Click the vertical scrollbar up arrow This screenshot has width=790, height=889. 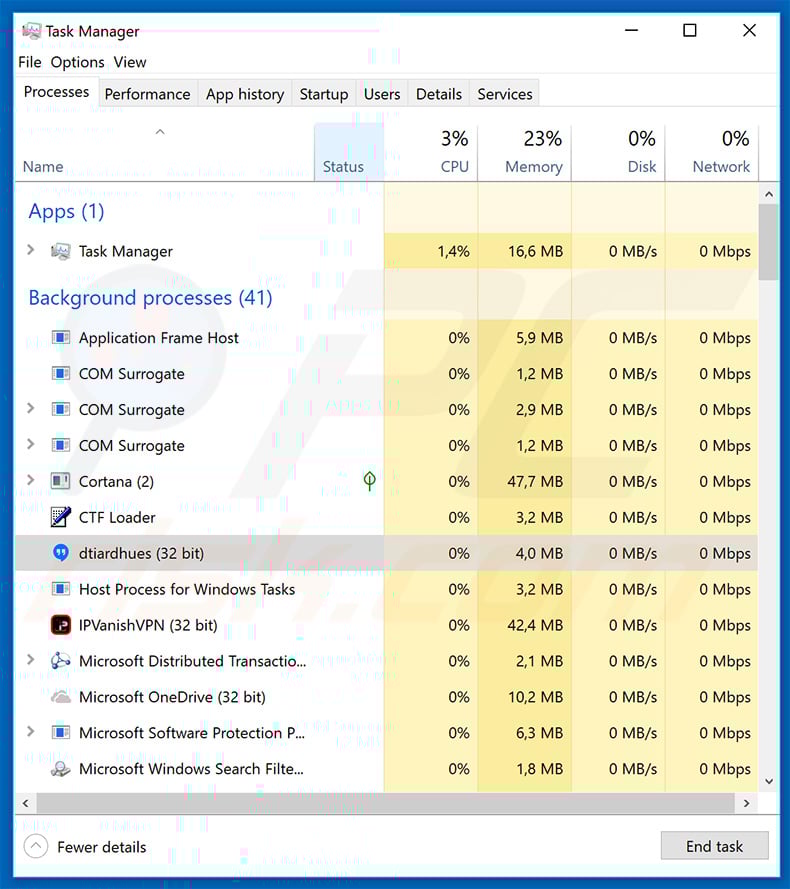(769, 194)
